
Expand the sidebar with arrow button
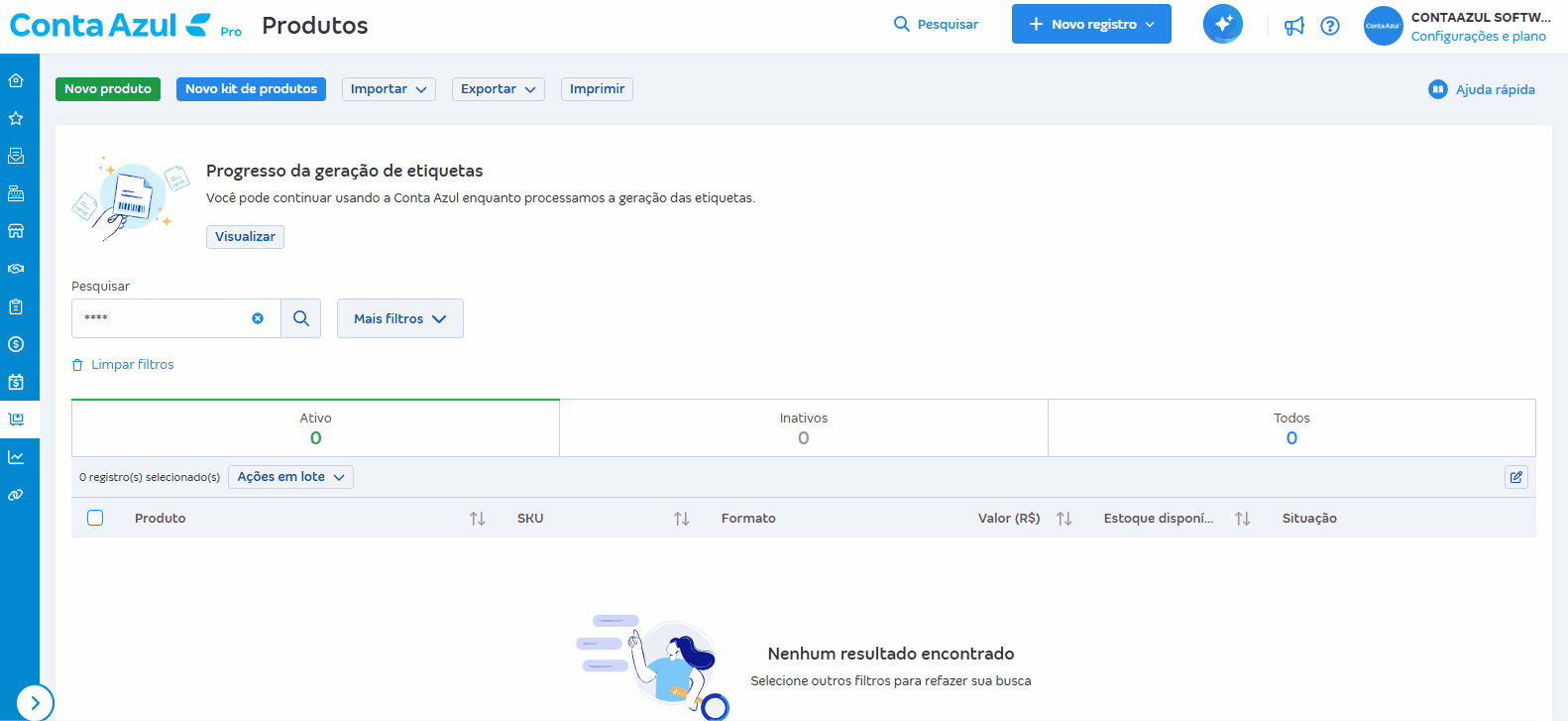point(35,702)
